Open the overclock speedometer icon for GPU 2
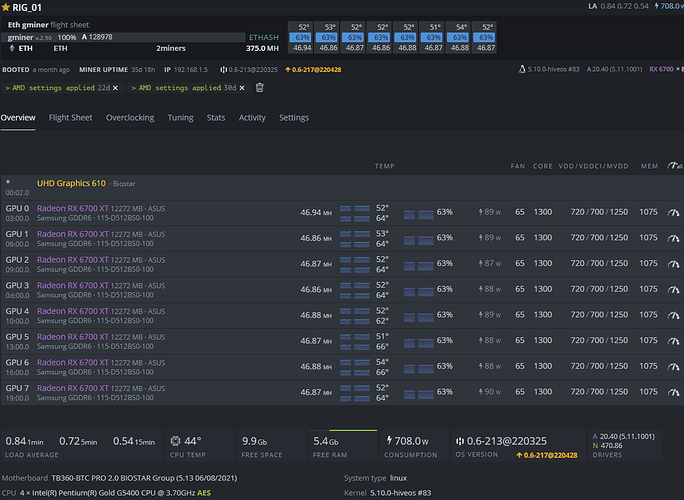684x500 pixels. point(674,264)
